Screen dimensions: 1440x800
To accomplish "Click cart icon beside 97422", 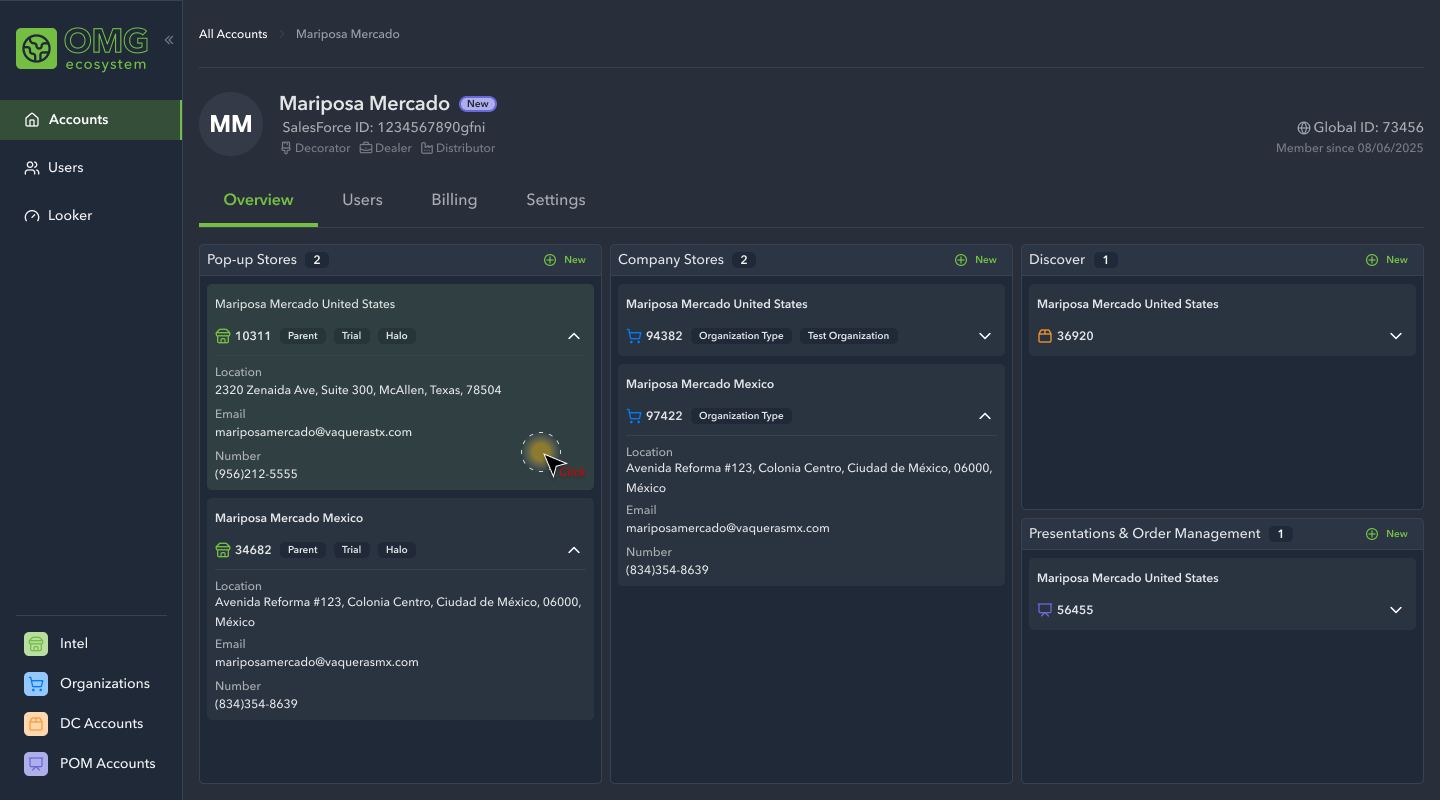I will [x=634, y=416].
